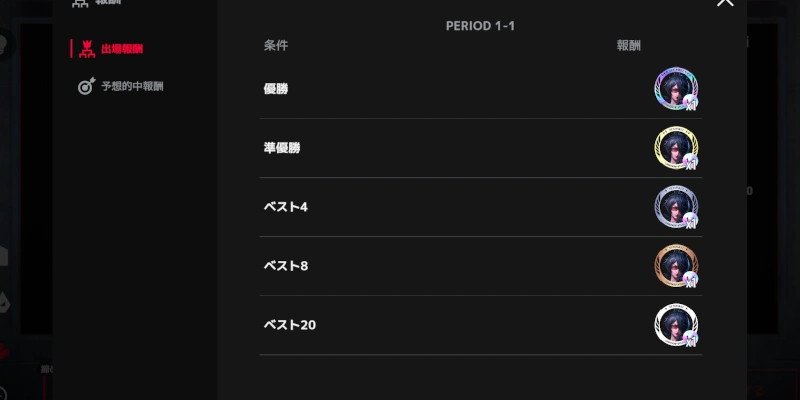Viewport: 800px width, 400px height.
Task: Select the 出場報酬 crown icon in sidebar
Action: coord(86,48)
